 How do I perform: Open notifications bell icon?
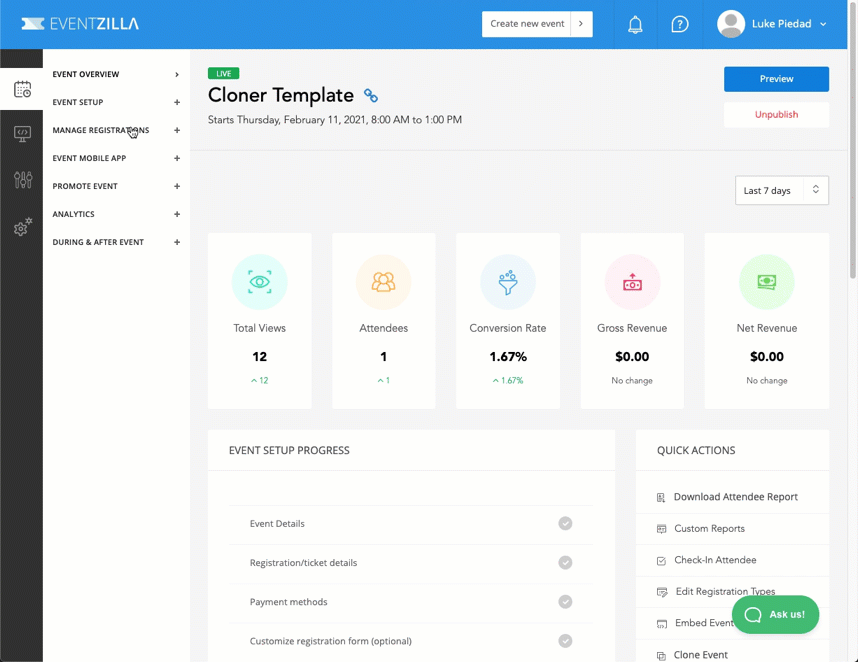(635, 24)
